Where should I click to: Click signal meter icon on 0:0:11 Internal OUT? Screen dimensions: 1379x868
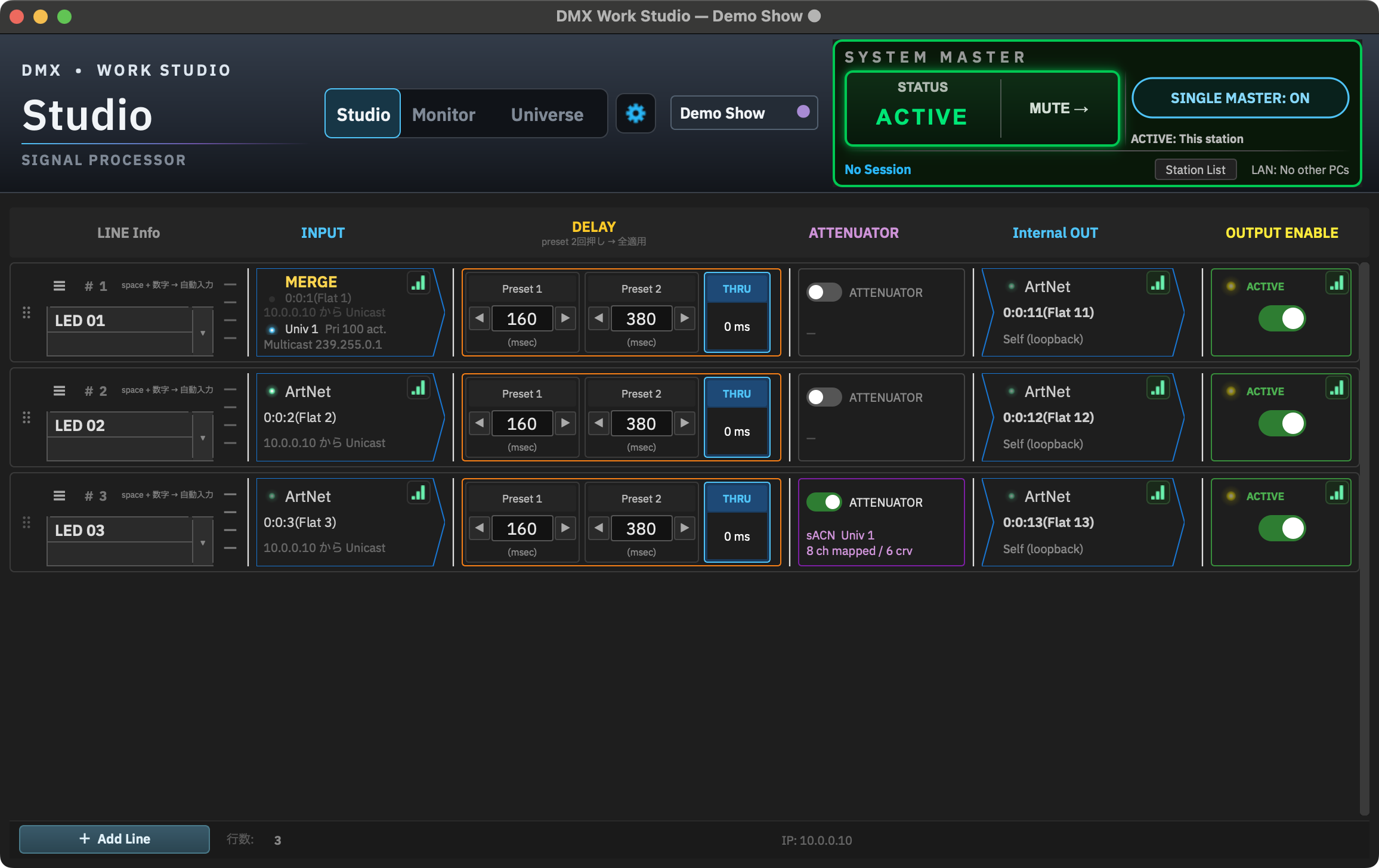[1158, 283]
